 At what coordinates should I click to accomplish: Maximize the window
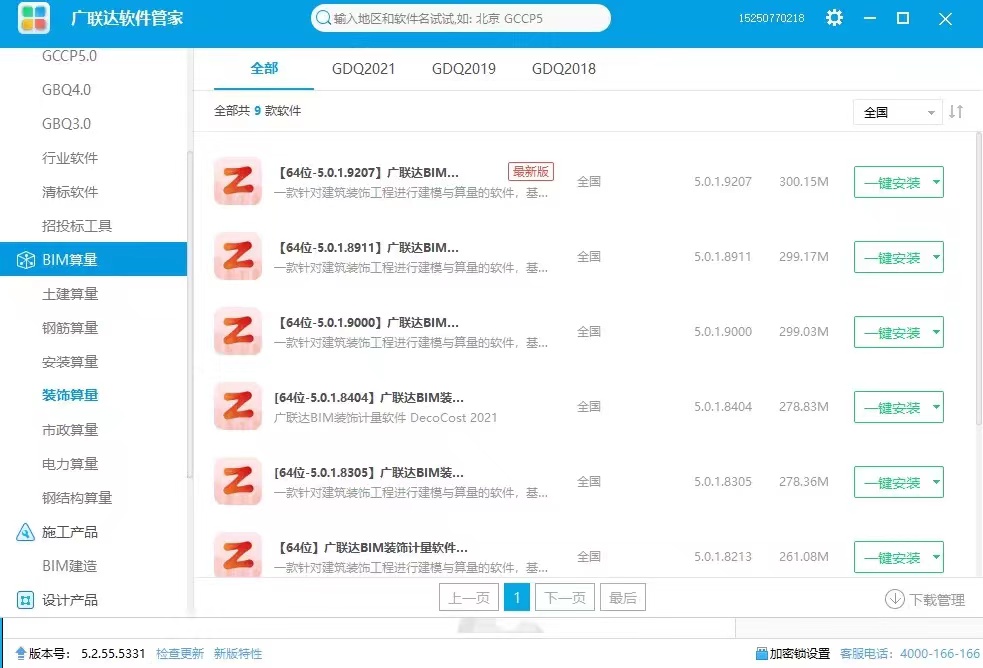tap(903, 18)
